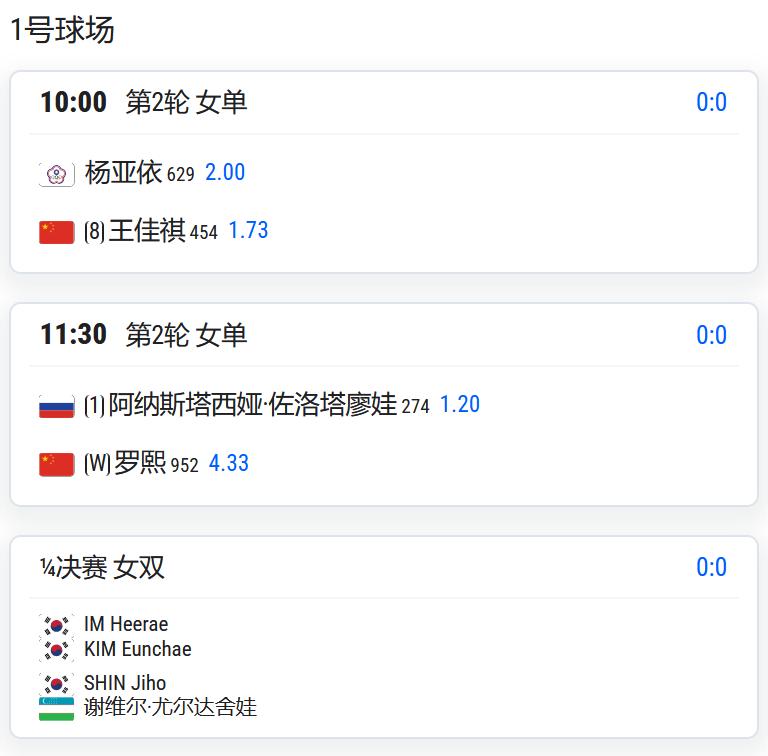Select odds 1.73 for 王佳祺

[248, 231]
